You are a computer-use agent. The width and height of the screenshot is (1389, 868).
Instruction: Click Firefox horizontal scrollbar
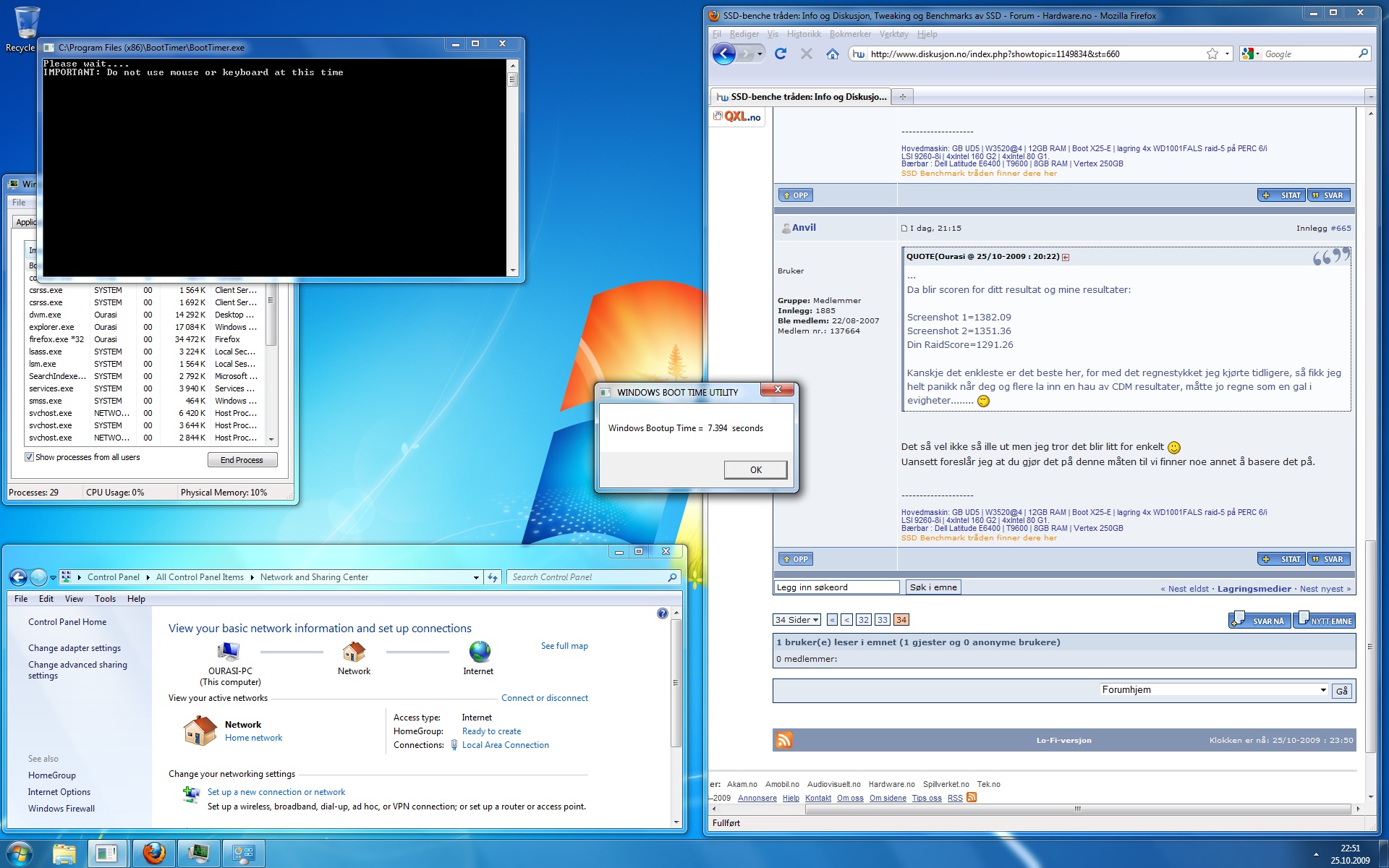coord(1078,809)
